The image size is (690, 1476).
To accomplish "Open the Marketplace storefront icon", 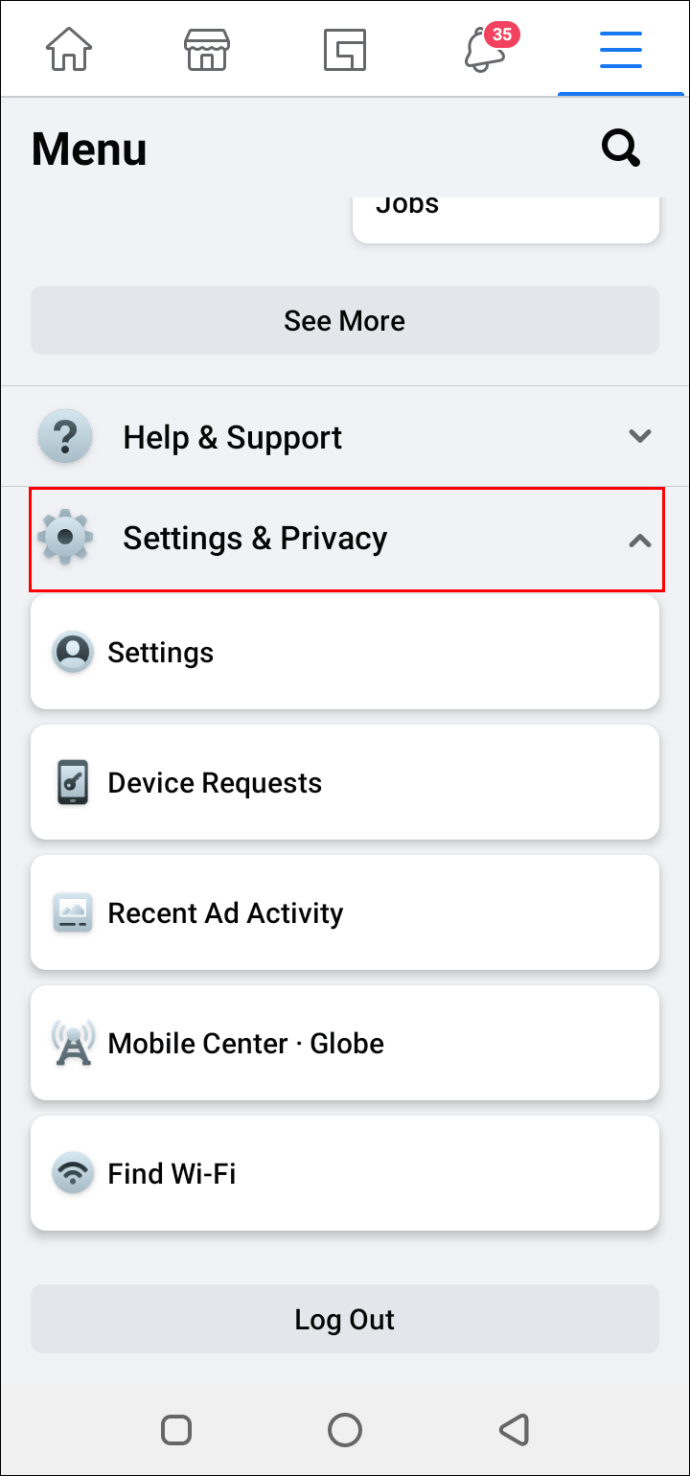I will (207, 48).
